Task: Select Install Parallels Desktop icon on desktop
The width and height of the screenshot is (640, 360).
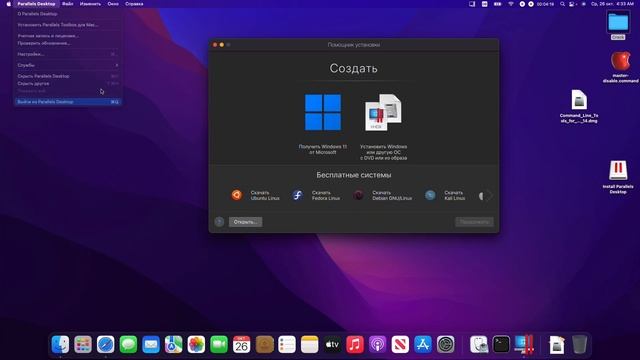Action: [x=618, y=177]
